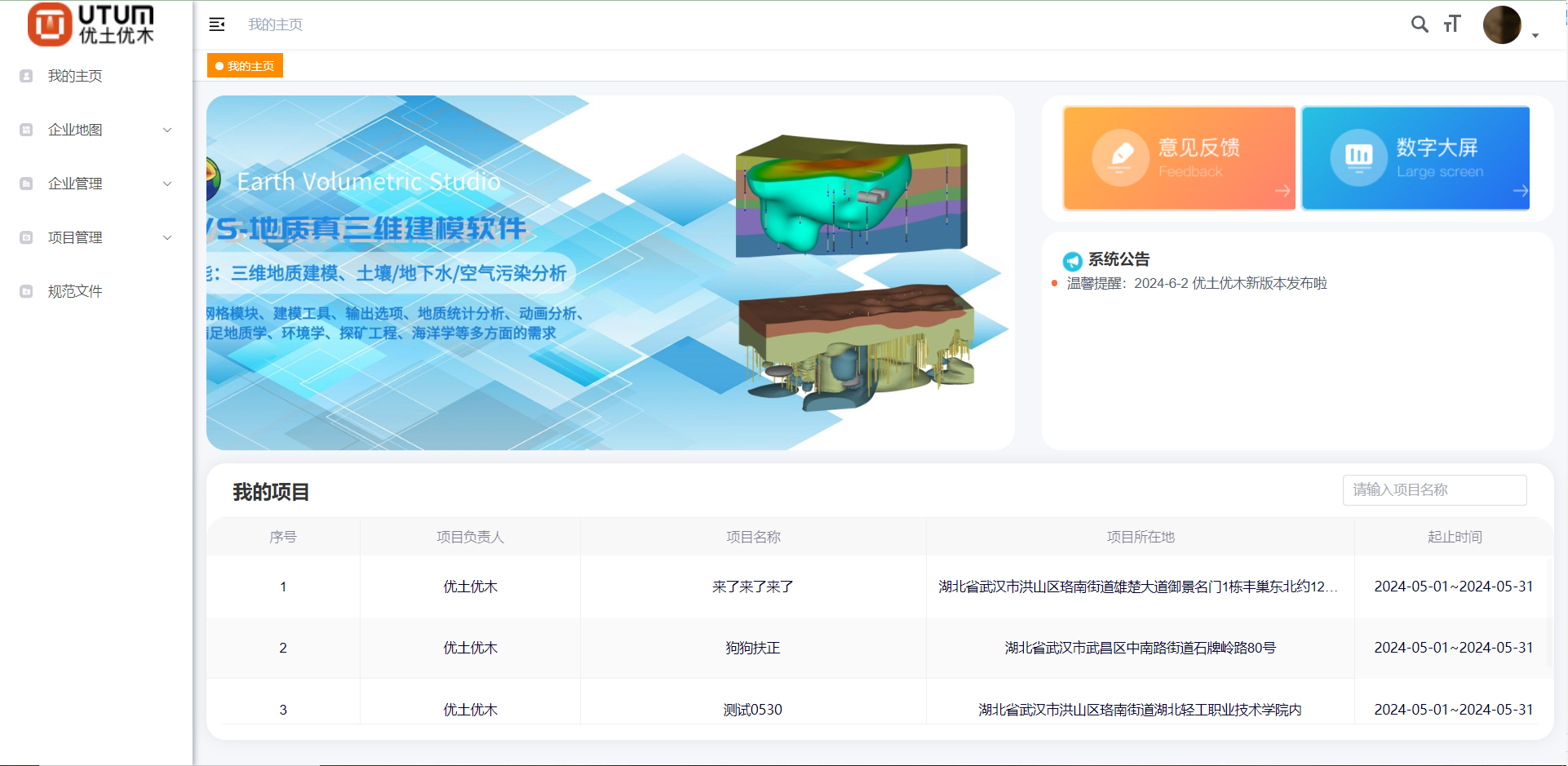Open the 优土优木新版本发布啦 announcement
Screen dimensions: 1568x766
click(1197, 283)
